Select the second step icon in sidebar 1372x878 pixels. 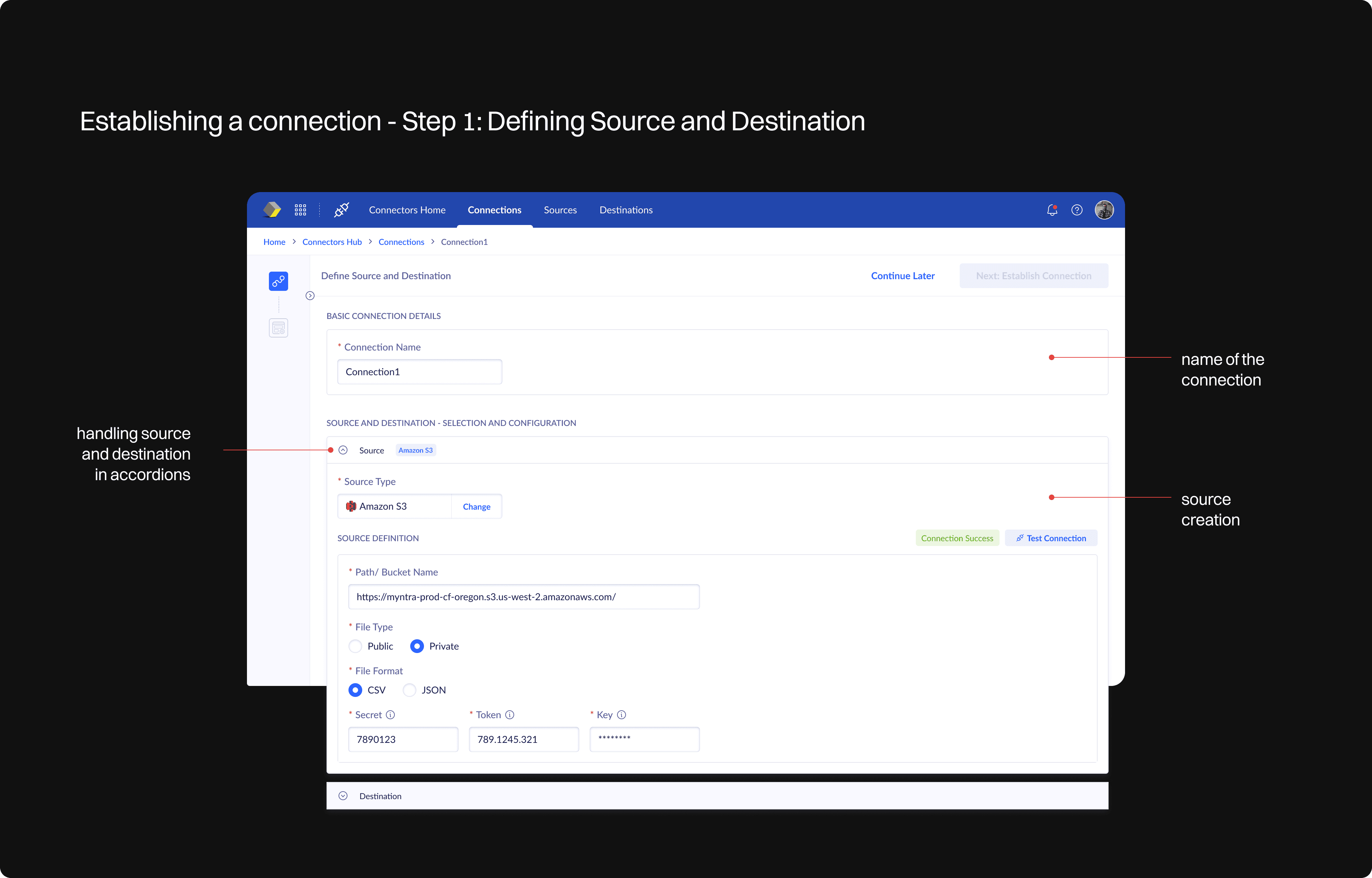(x=278, y=328)
